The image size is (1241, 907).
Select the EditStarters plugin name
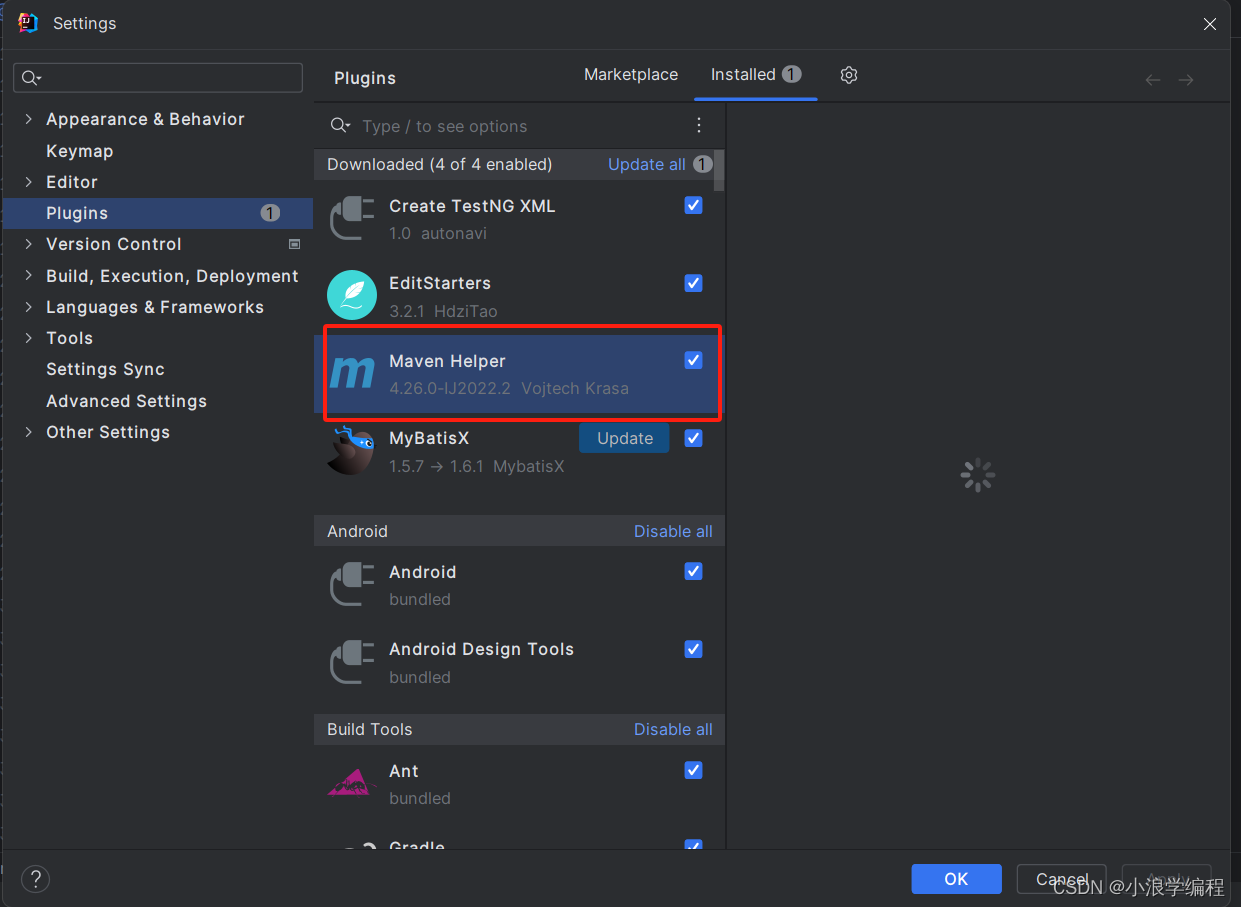click(440, 283)
